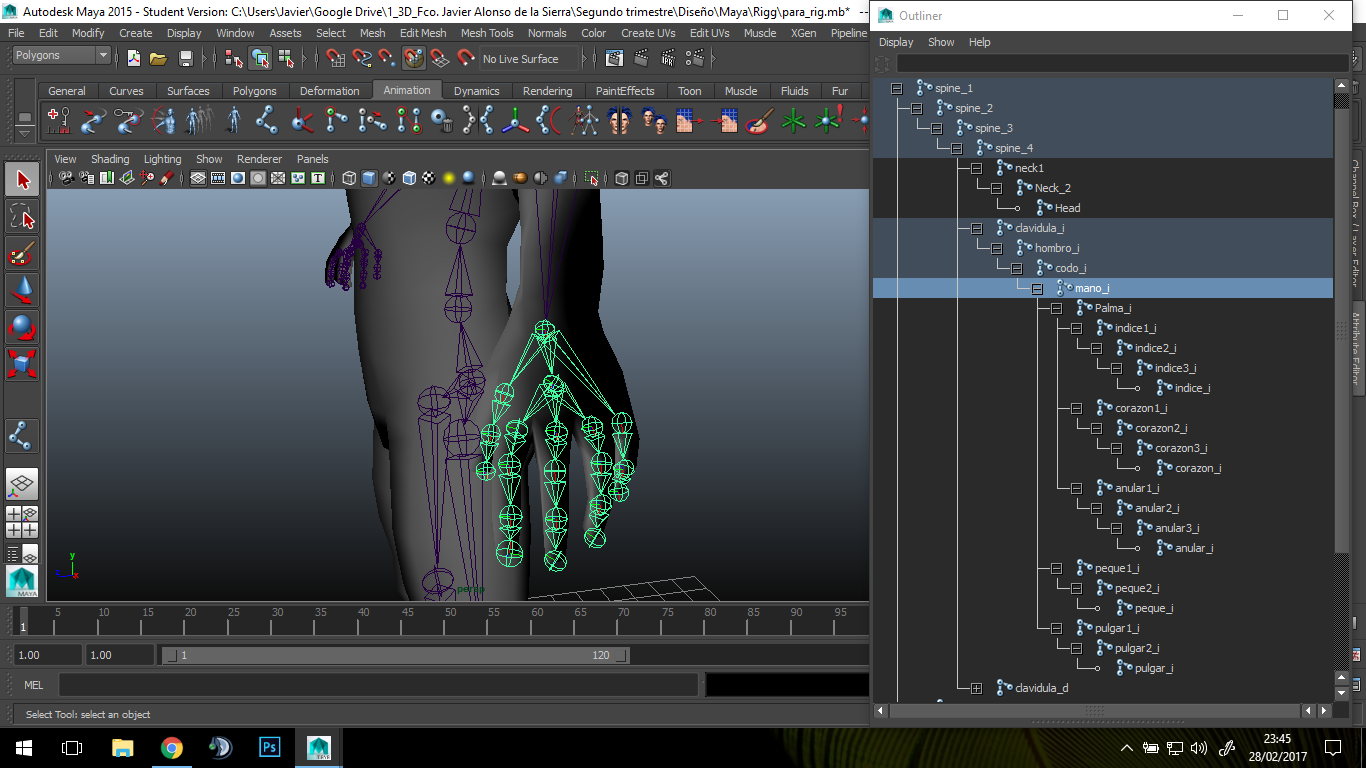The height and width of the screenshot is (768, 1366).
Task: Toggle viewport use-all-lights yellow bulb icon
Action: click(449, 178)
